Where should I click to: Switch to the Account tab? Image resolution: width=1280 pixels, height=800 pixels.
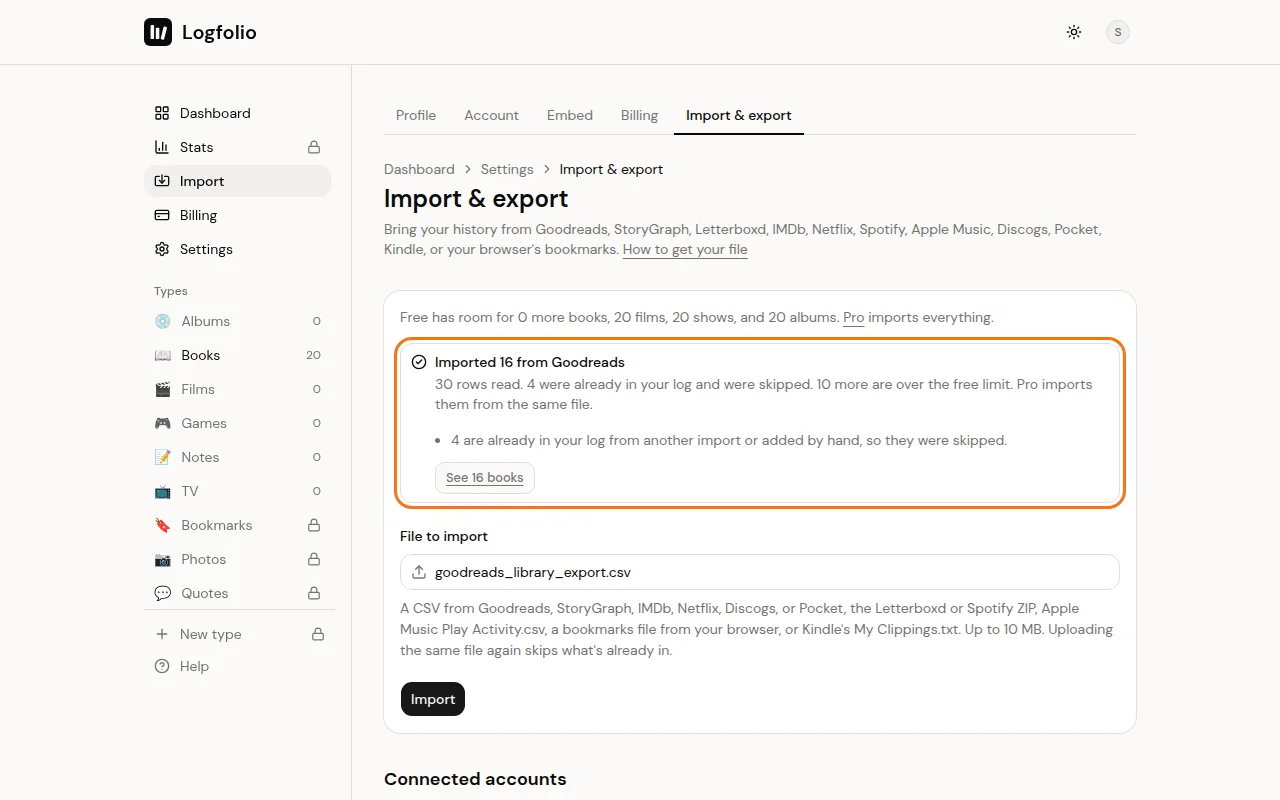491,115
